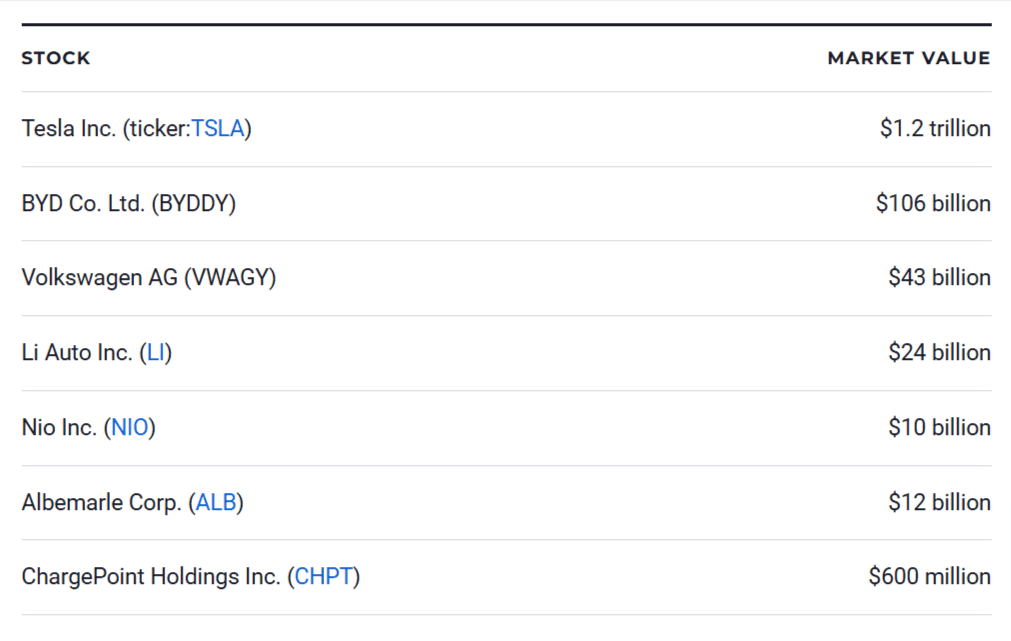Open the ALB ticker link
This screenshot has height=641, width=1011.
[x=216, y=503]
